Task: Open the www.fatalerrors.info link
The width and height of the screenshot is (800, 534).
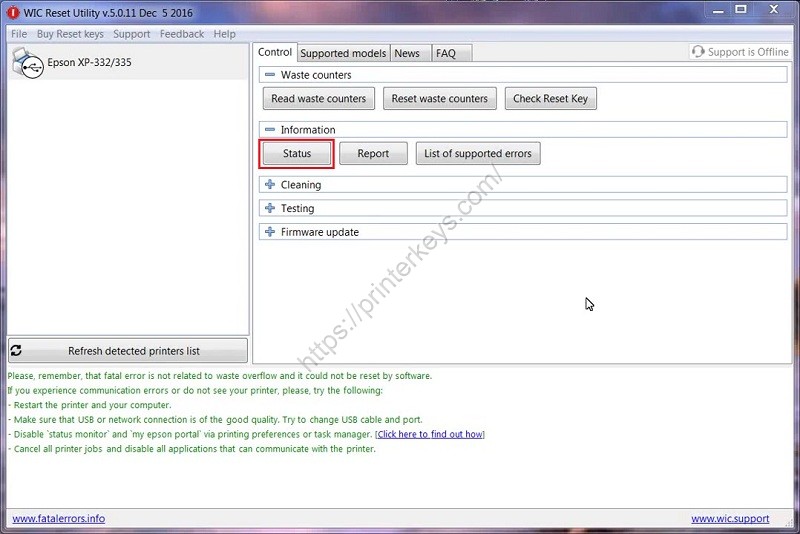Action: click(59, 519)
